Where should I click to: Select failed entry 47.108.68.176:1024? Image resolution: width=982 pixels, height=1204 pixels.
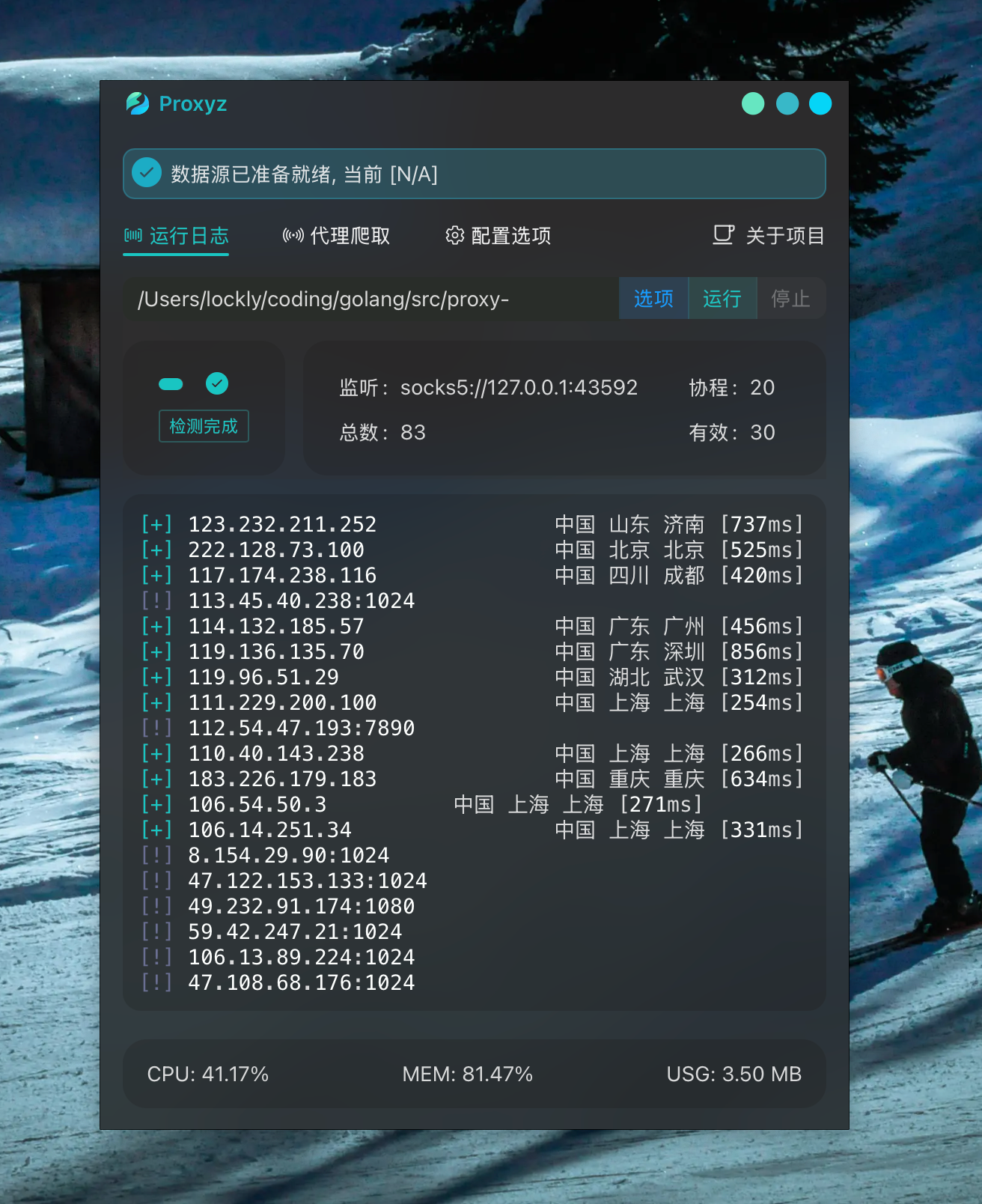[x=278, y=982]
